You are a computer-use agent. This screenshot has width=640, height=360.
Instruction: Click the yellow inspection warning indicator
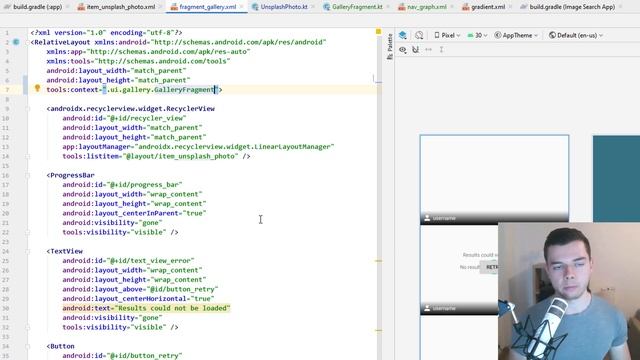[378, 31]
